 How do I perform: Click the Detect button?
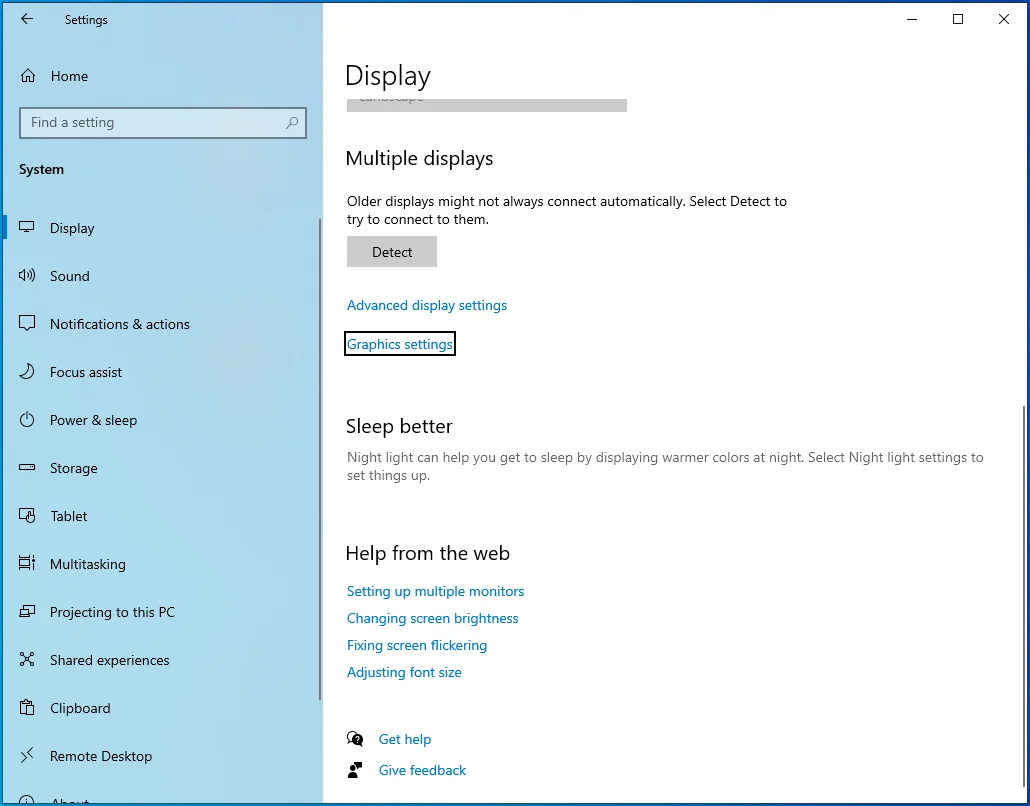tap(392, 252)
